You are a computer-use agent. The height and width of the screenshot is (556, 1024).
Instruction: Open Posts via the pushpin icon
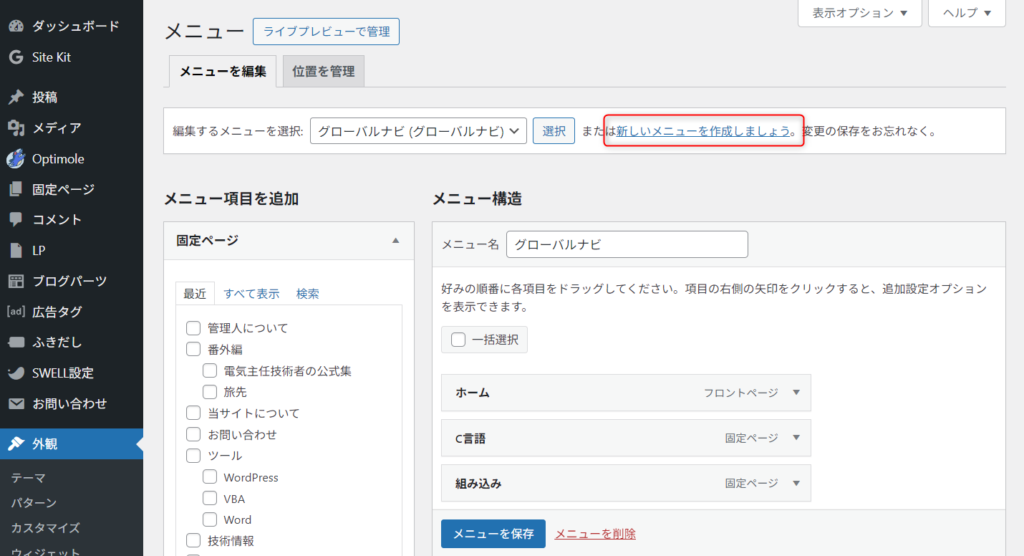[16, 97]
